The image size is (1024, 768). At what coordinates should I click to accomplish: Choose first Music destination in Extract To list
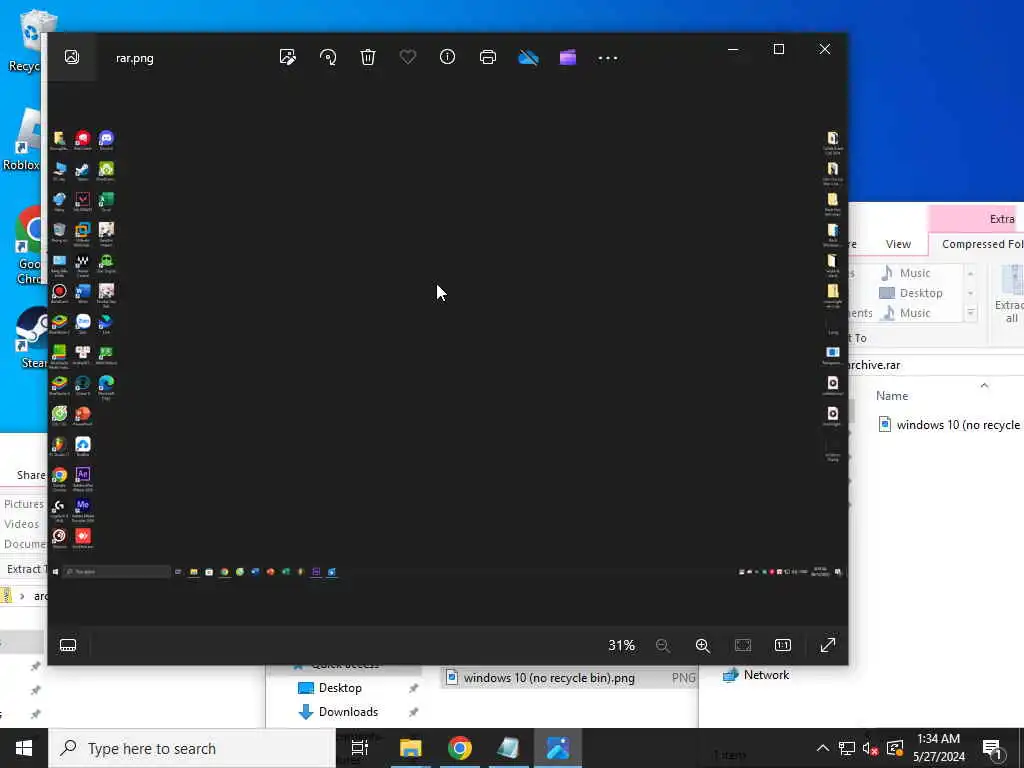pos(904,273)
